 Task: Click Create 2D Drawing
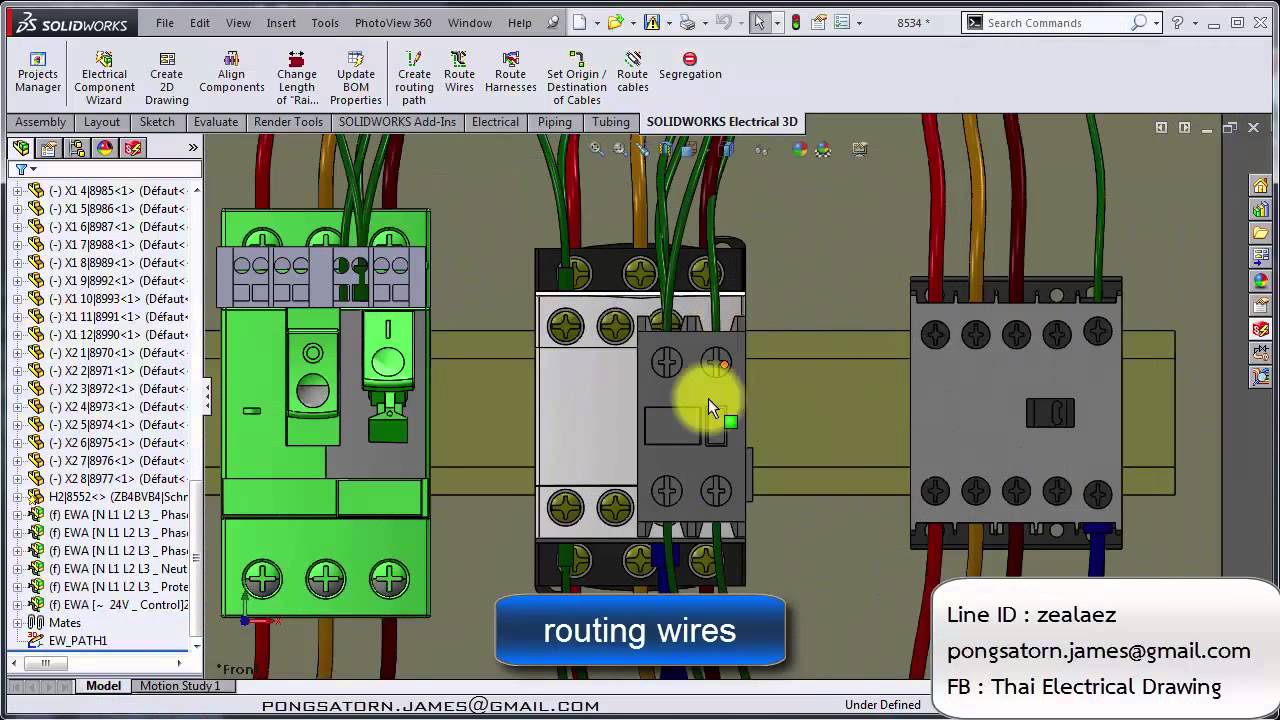tap(167, 79)
